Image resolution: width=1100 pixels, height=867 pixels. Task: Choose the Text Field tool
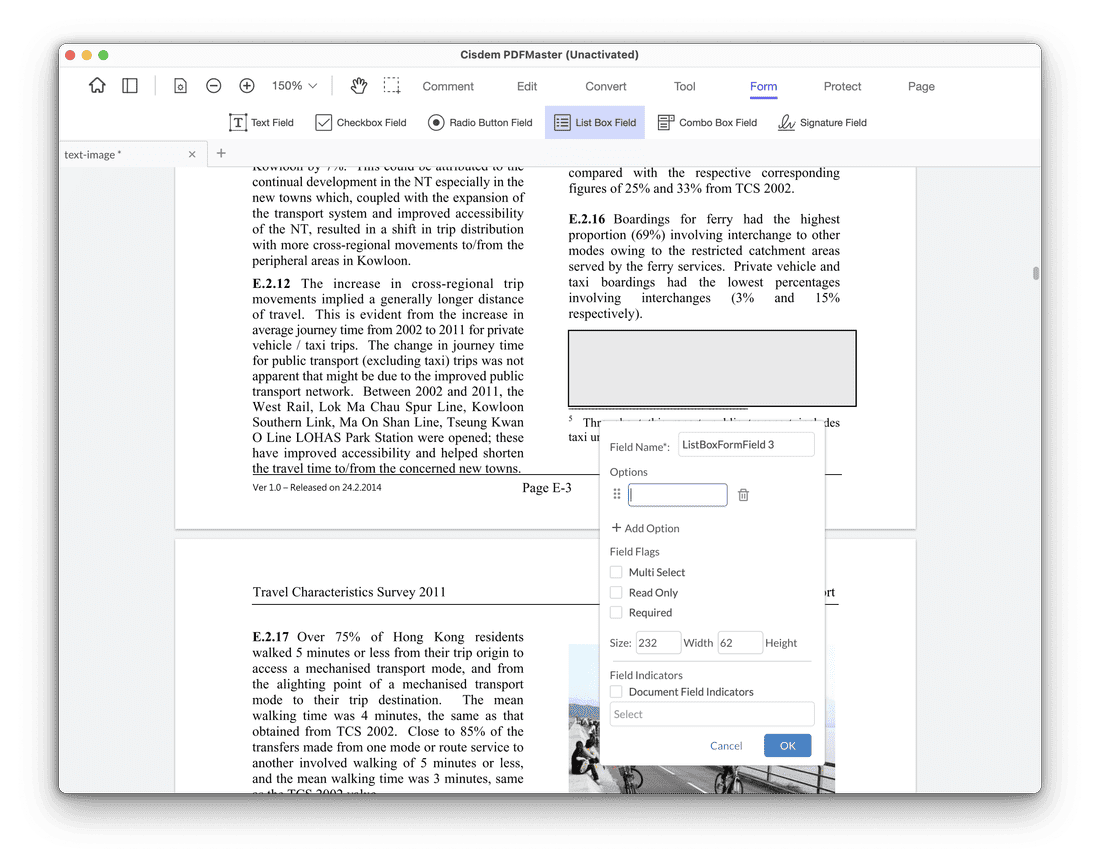[x=261, y=123]
